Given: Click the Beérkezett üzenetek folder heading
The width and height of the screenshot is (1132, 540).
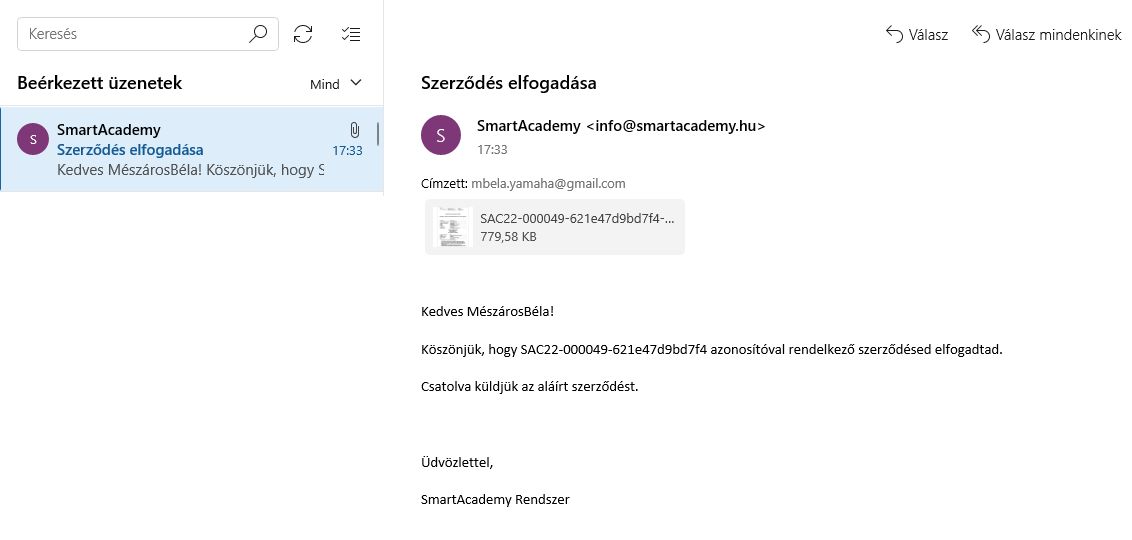Looking at the screenshot, I should click(100, 83).
